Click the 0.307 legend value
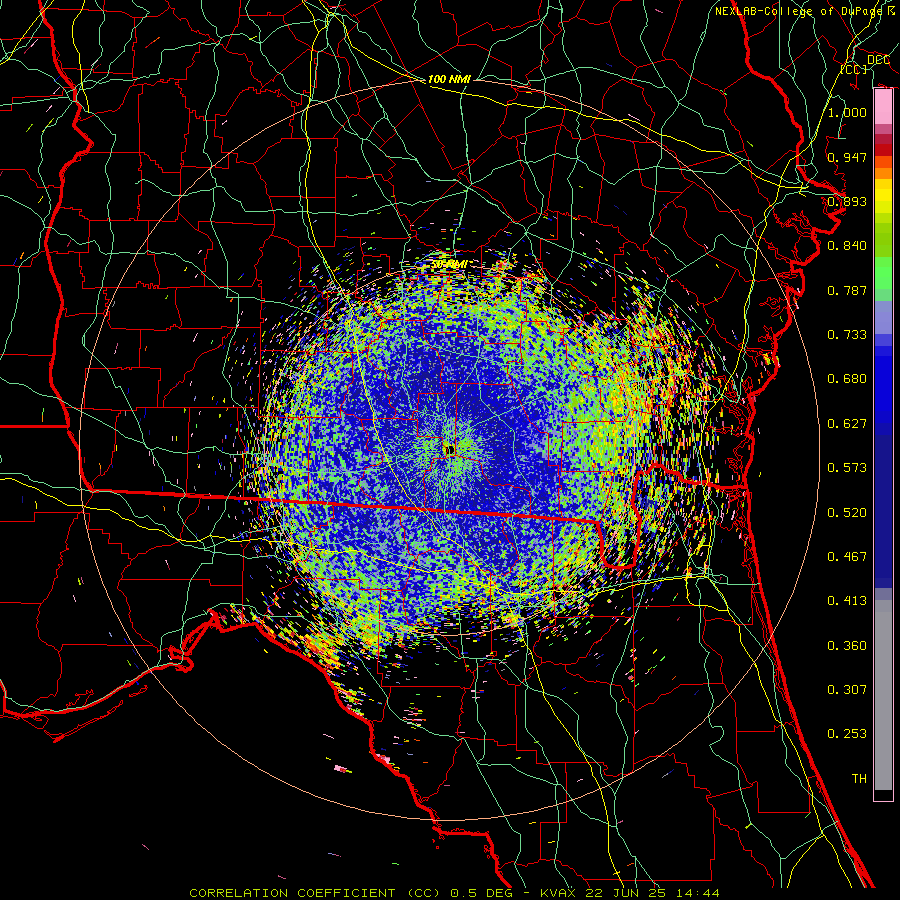Image resolution: width=900 pixels, height=900 pixels. (847, 690)
